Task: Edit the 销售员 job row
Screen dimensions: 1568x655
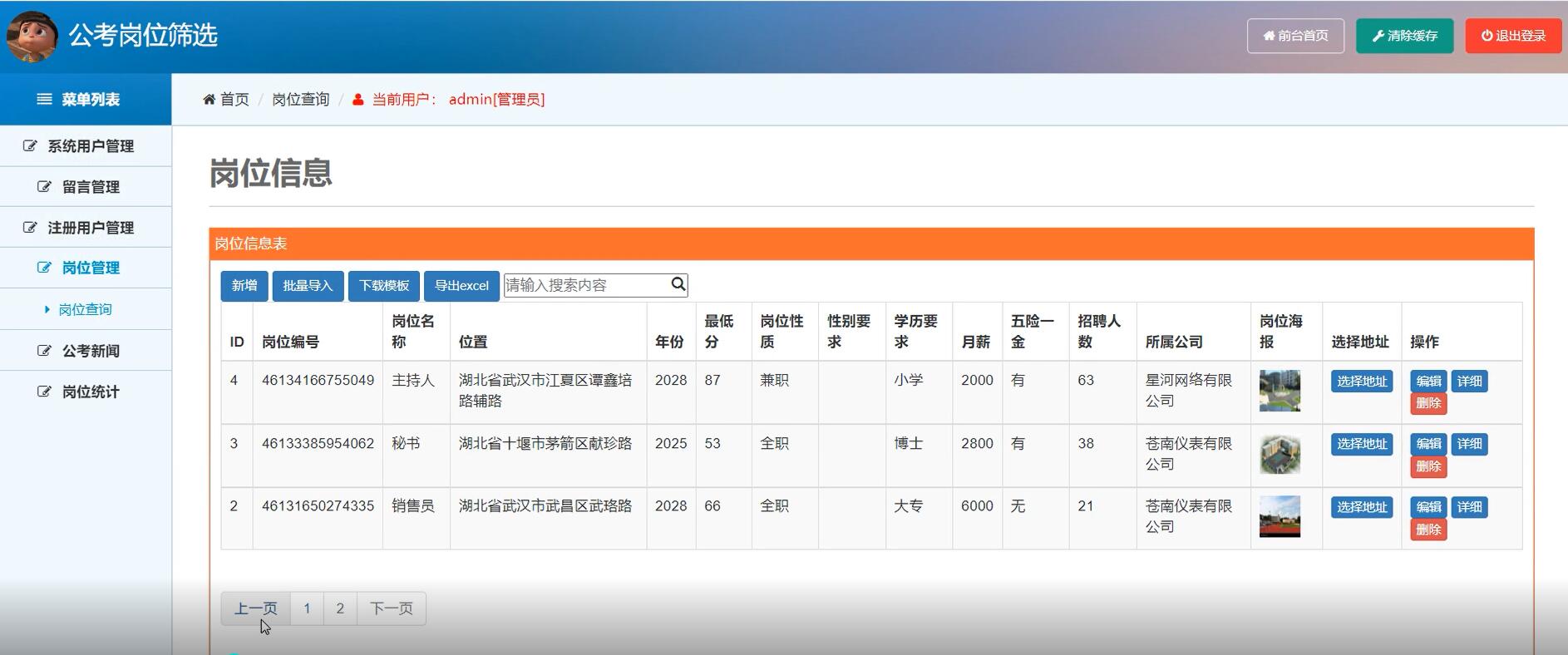Action: (x=1428, y=507)
